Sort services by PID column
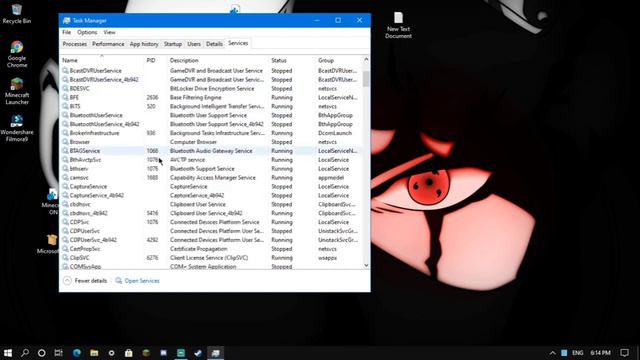The height and width of the screenshot is (360, 640). click(156, 60)
